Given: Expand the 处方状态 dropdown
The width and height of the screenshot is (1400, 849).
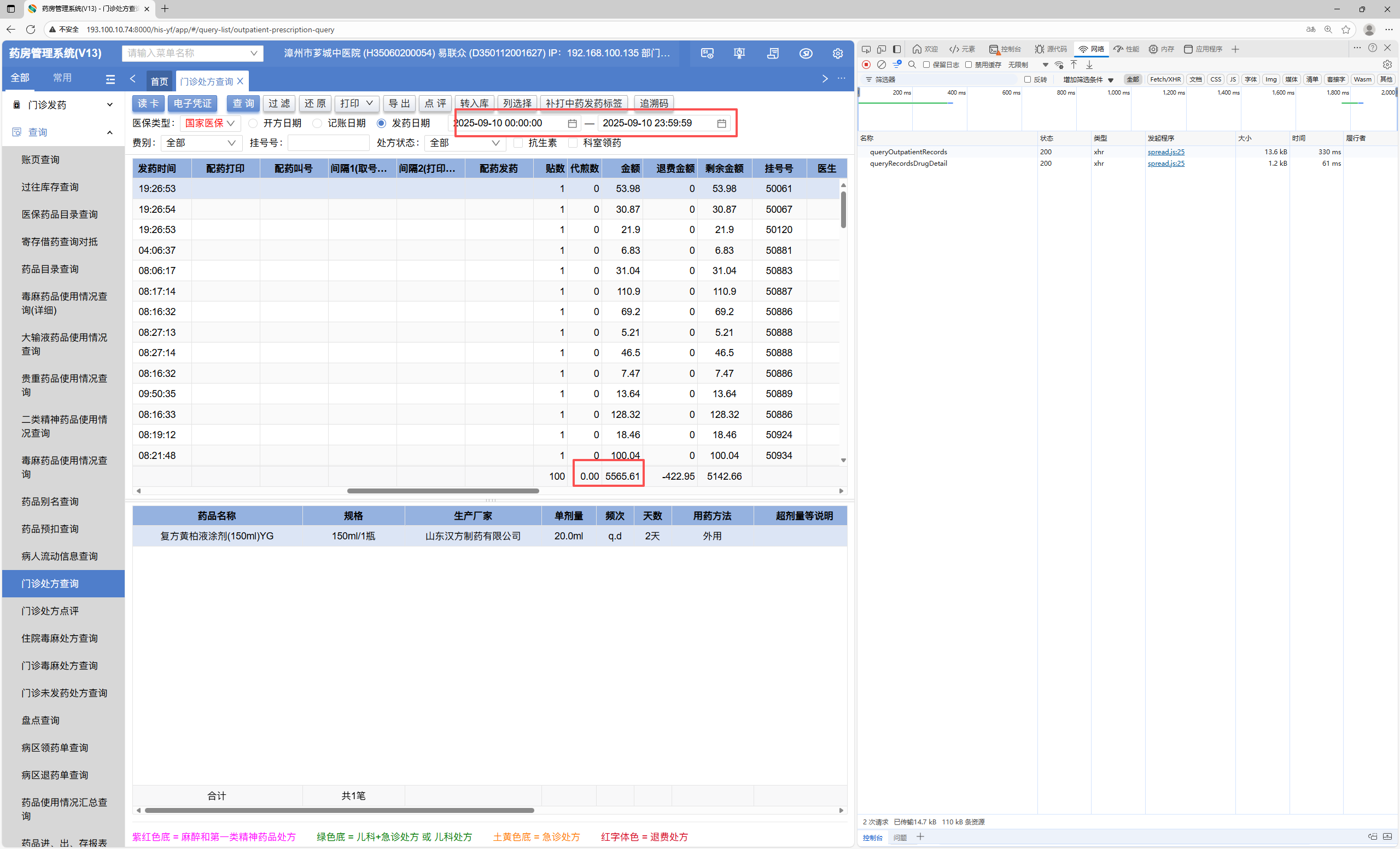Looking at the screenshot, I should pos(464,143).
